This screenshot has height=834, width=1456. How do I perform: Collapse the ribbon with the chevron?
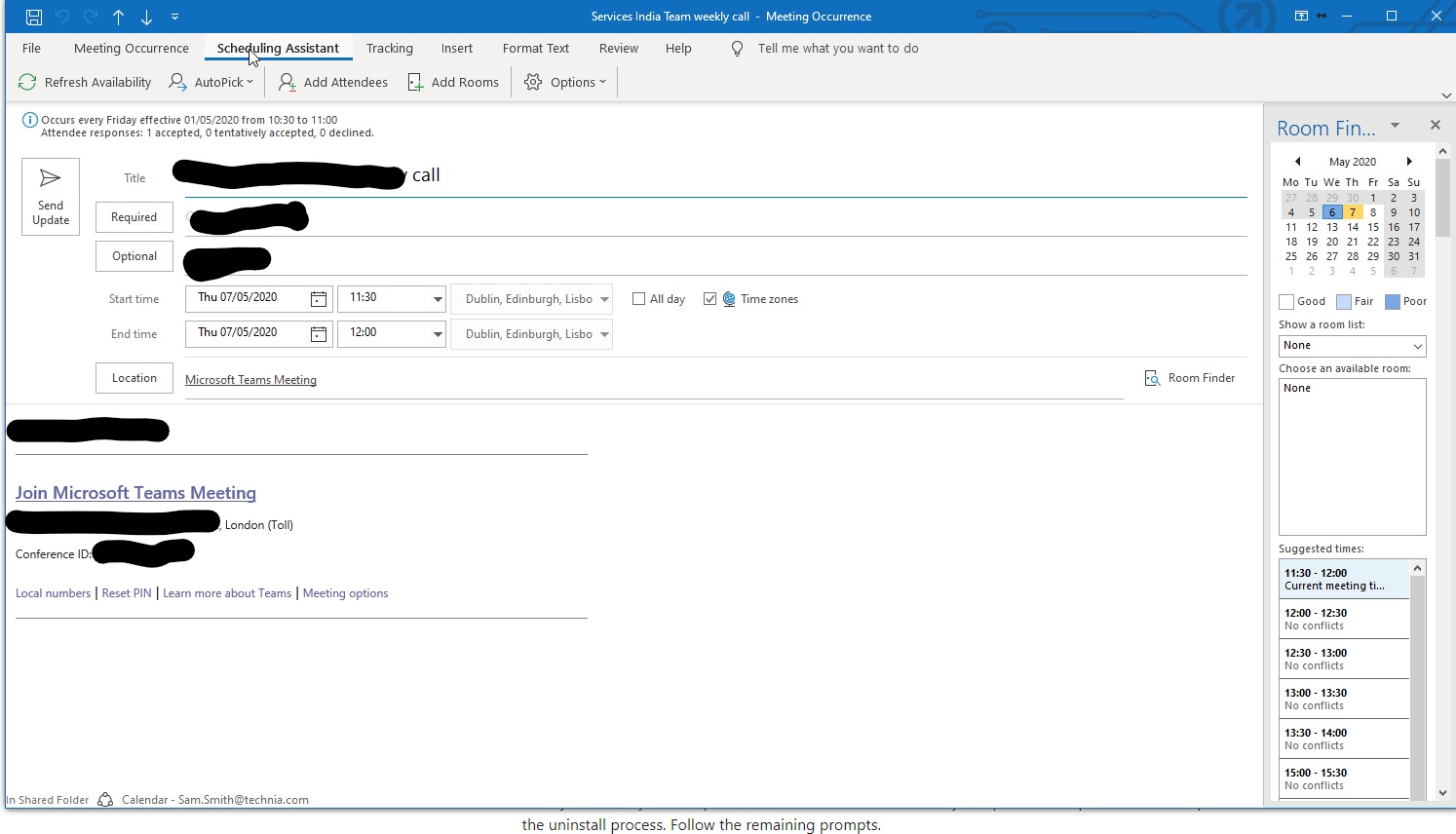[x=1446, y=95]
